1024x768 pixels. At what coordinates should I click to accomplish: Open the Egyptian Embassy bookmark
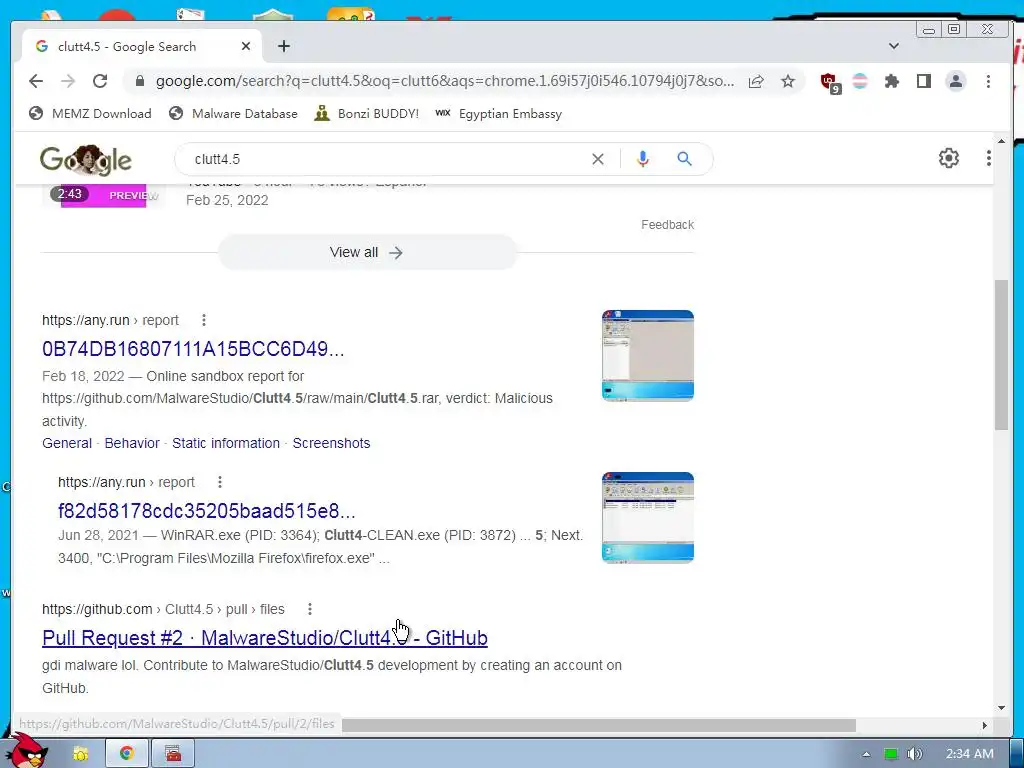point(498,114)
